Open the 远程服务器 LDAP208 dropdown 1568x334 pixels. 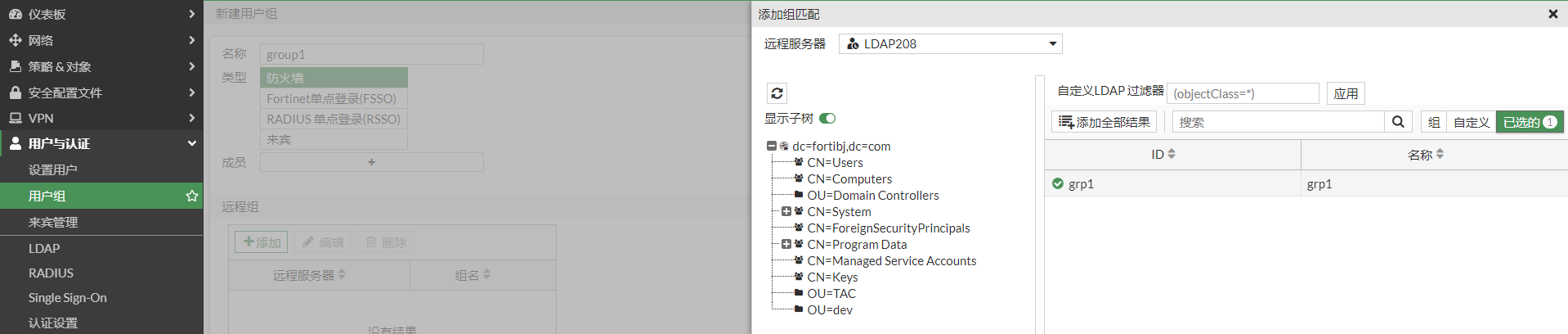click(950, 44)
